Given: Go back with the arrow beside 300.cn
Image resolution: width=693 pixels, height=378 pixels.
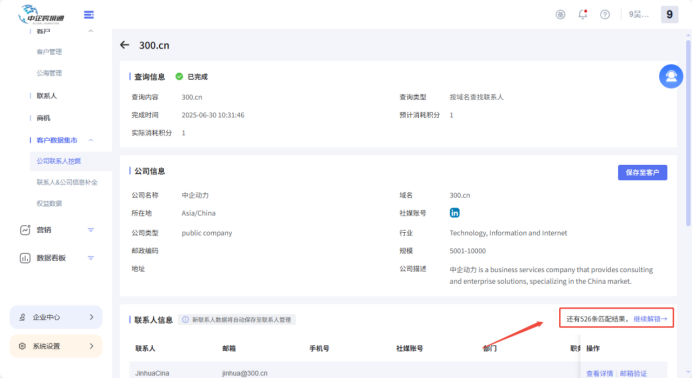Looking at the screenshot, I should pyautogui.click(x=125, y=45).
